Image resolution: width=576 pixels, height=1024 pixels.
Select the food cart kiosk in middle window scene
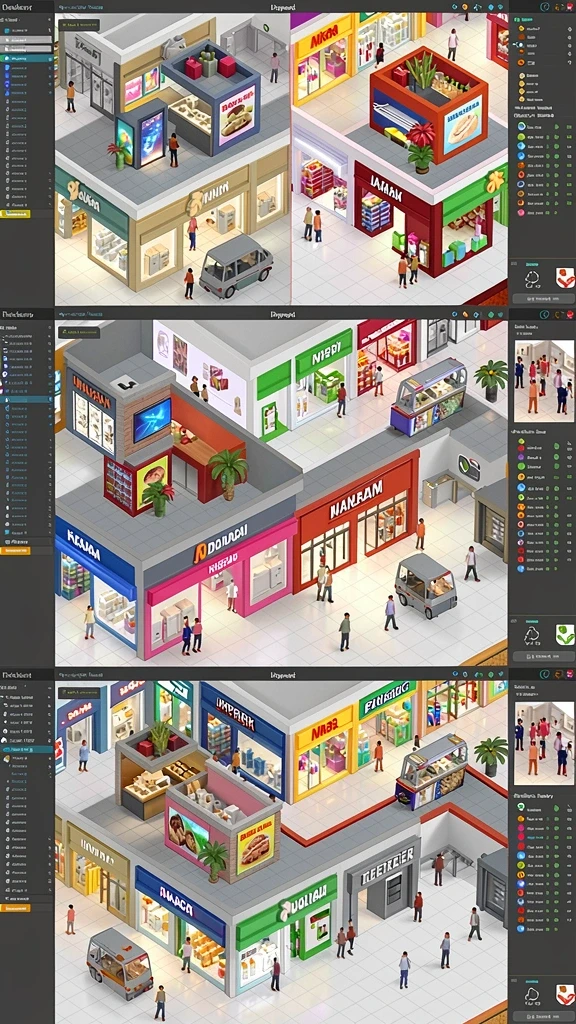click(x=430, y=396)
